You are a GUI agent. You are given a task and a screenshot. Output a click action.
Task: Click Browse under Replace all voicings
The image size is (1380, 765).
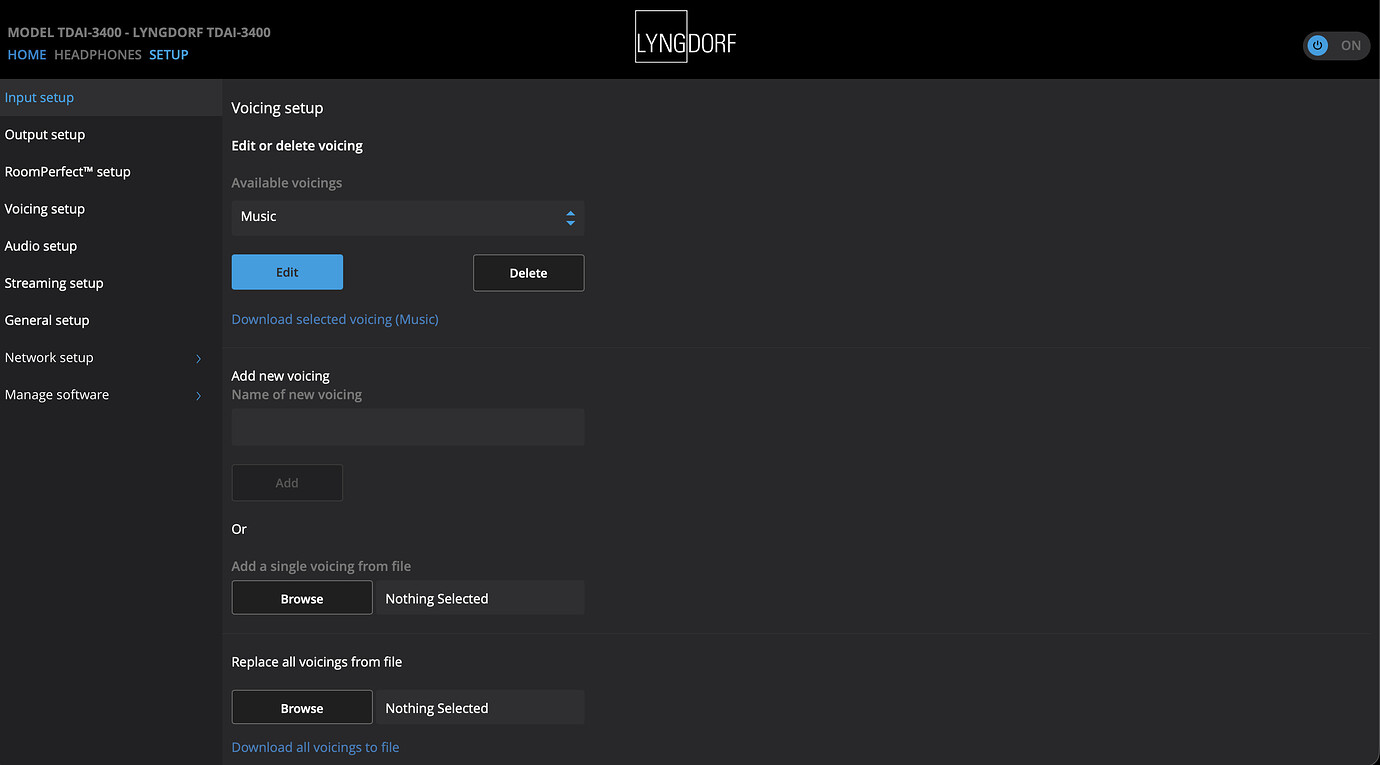point(302,708)
